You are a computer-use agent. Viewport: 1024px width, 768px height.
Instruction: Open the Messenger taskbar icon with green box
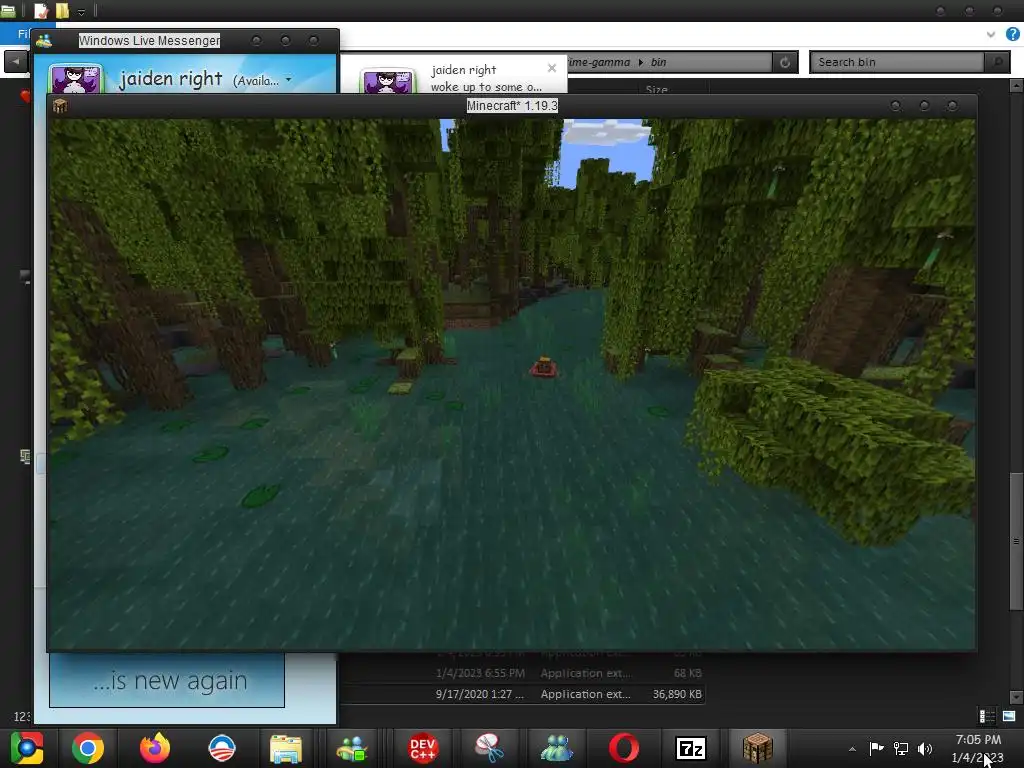pos(353,748)
